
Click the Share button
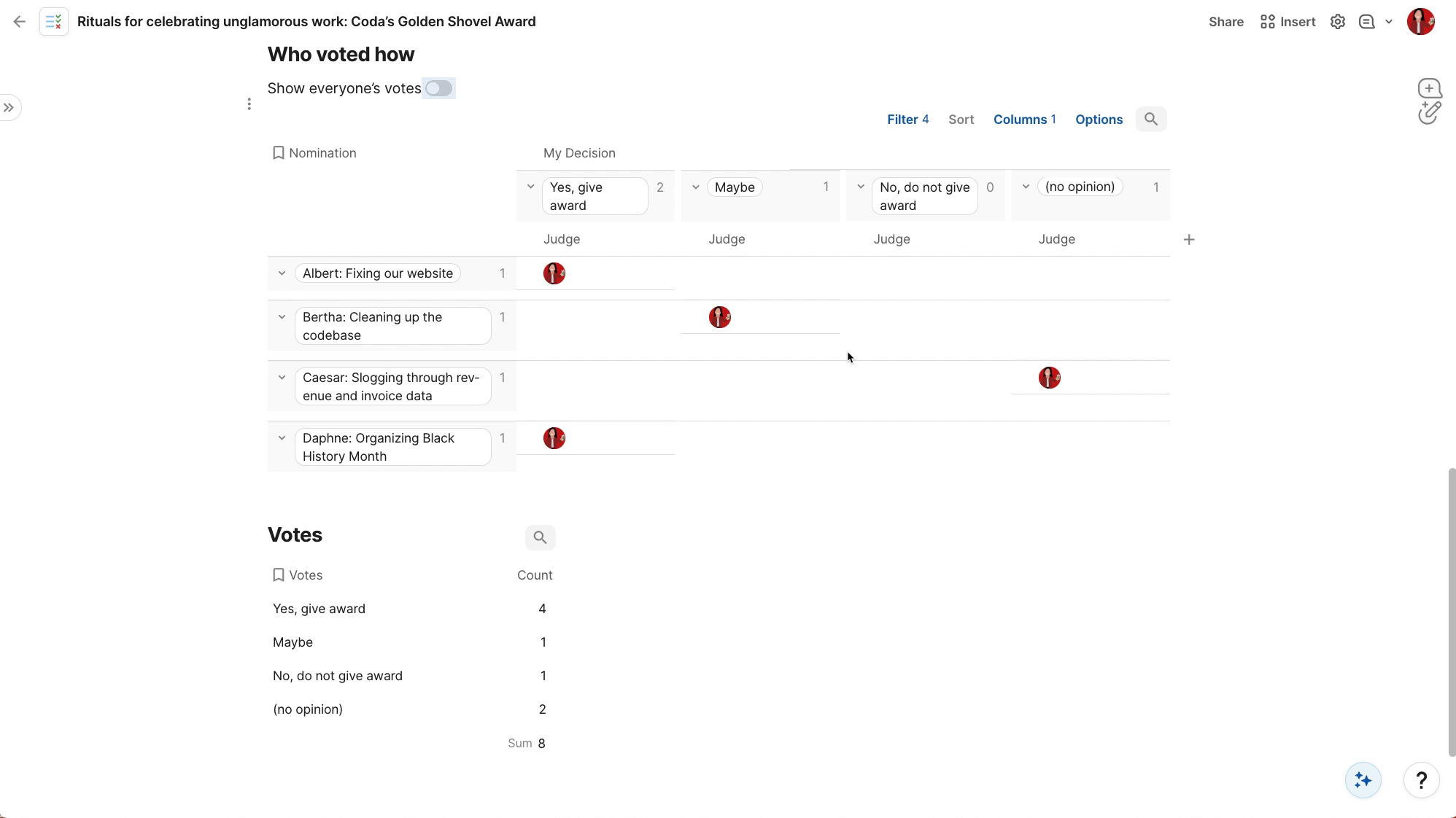pyautogui.click(x=1225, y=22)
